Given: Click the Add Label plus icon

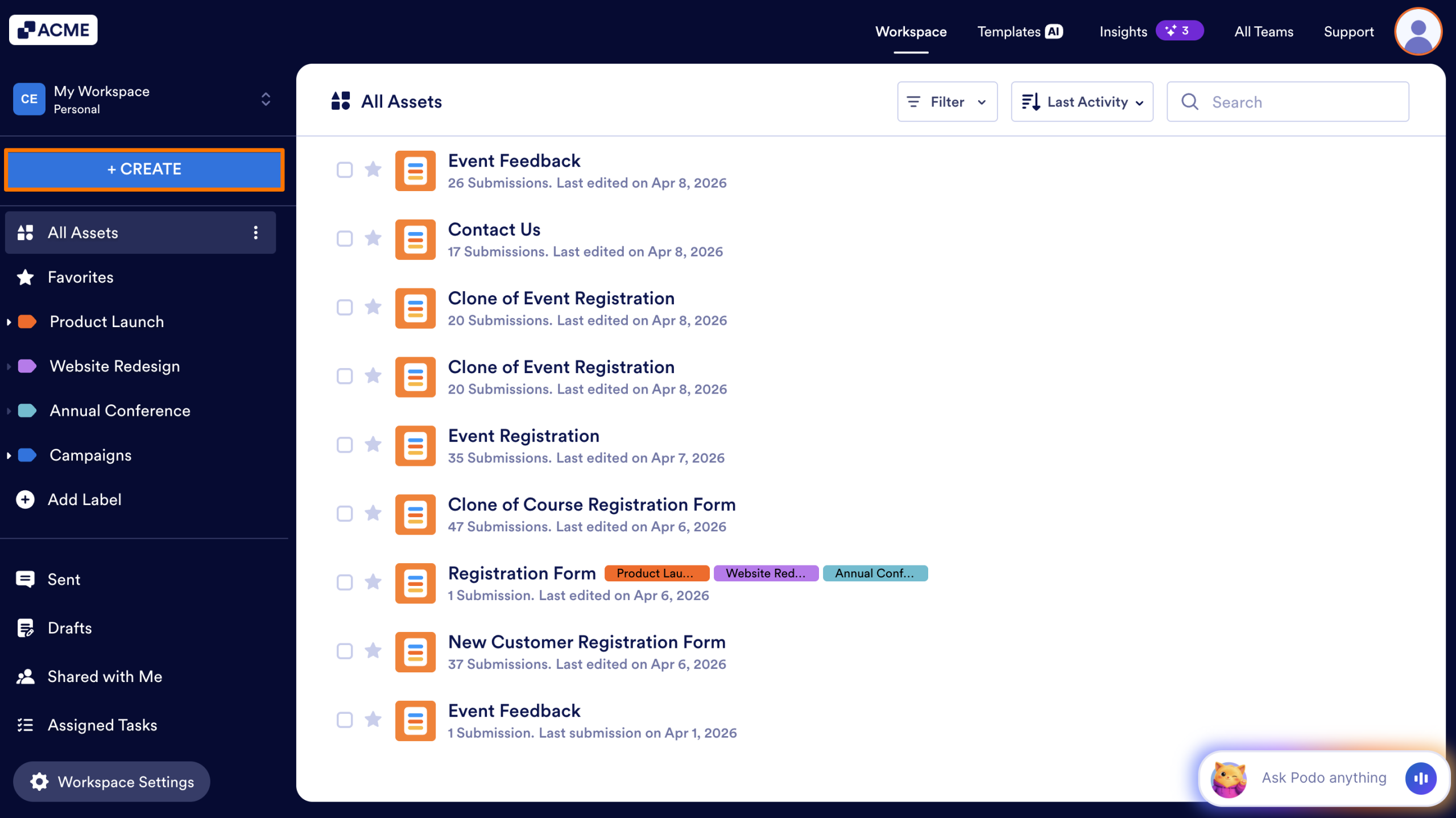Looking at the screenshot, I should coord(25,499).
